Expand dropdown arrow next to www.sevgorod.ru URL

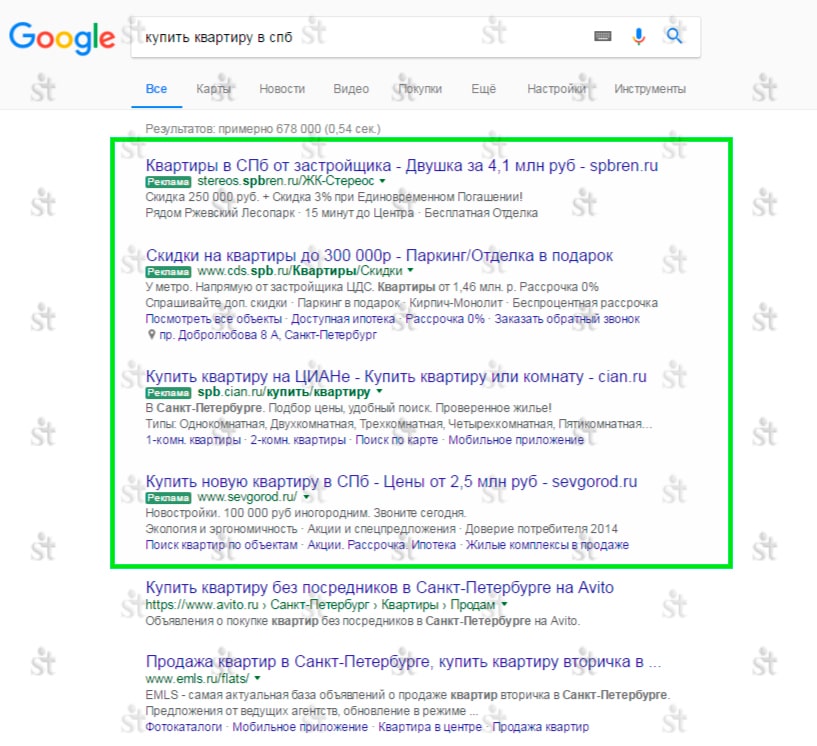(306, 497)
